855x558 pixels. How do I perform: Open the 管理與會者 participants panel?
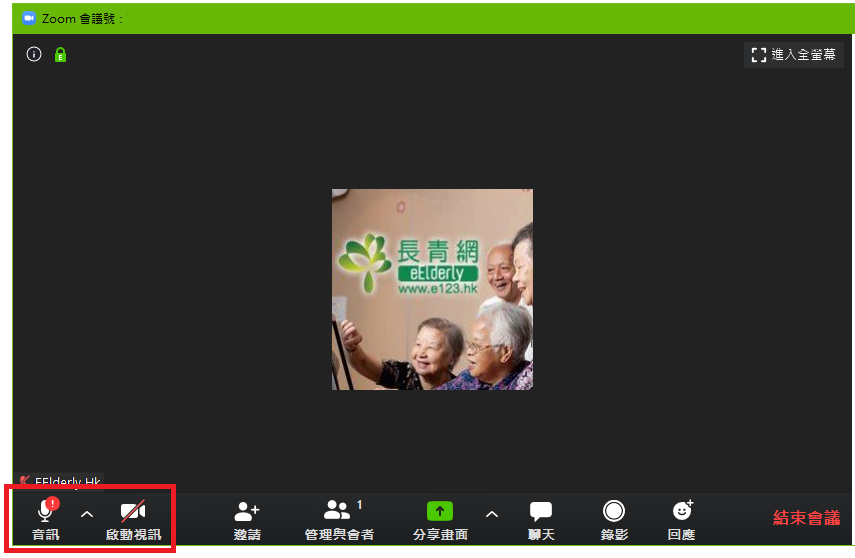pyautogui.click(x=338, y=511)
